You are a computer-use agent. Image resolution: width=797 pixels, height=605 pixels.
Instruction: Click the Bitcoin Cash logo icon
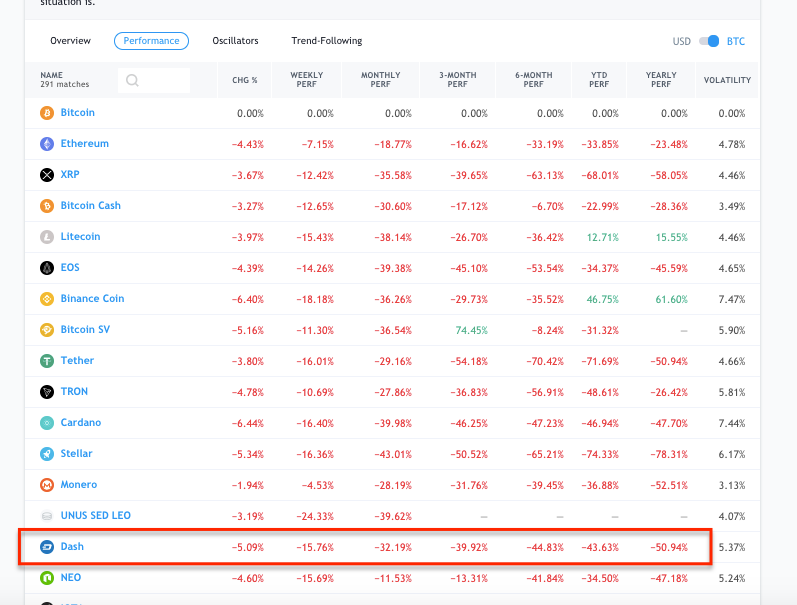click(x=47, y=206)
